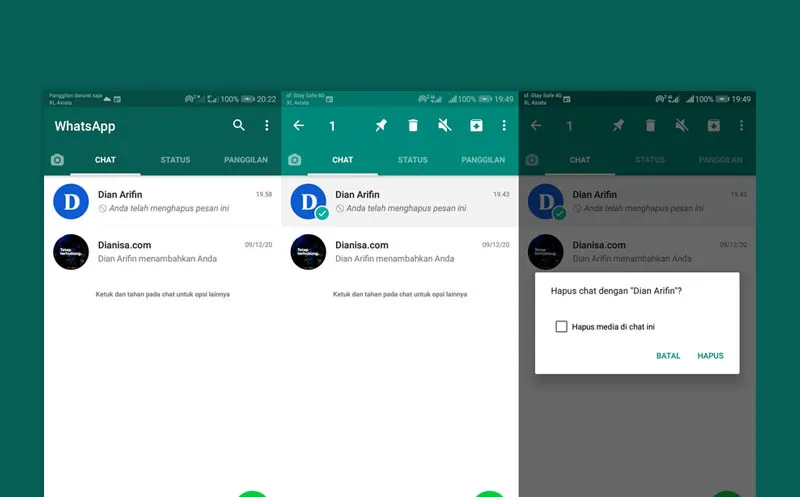Tap Dianisa.com profile picture in middle screen
800x497 pixels.
click(x=308, y=252)
